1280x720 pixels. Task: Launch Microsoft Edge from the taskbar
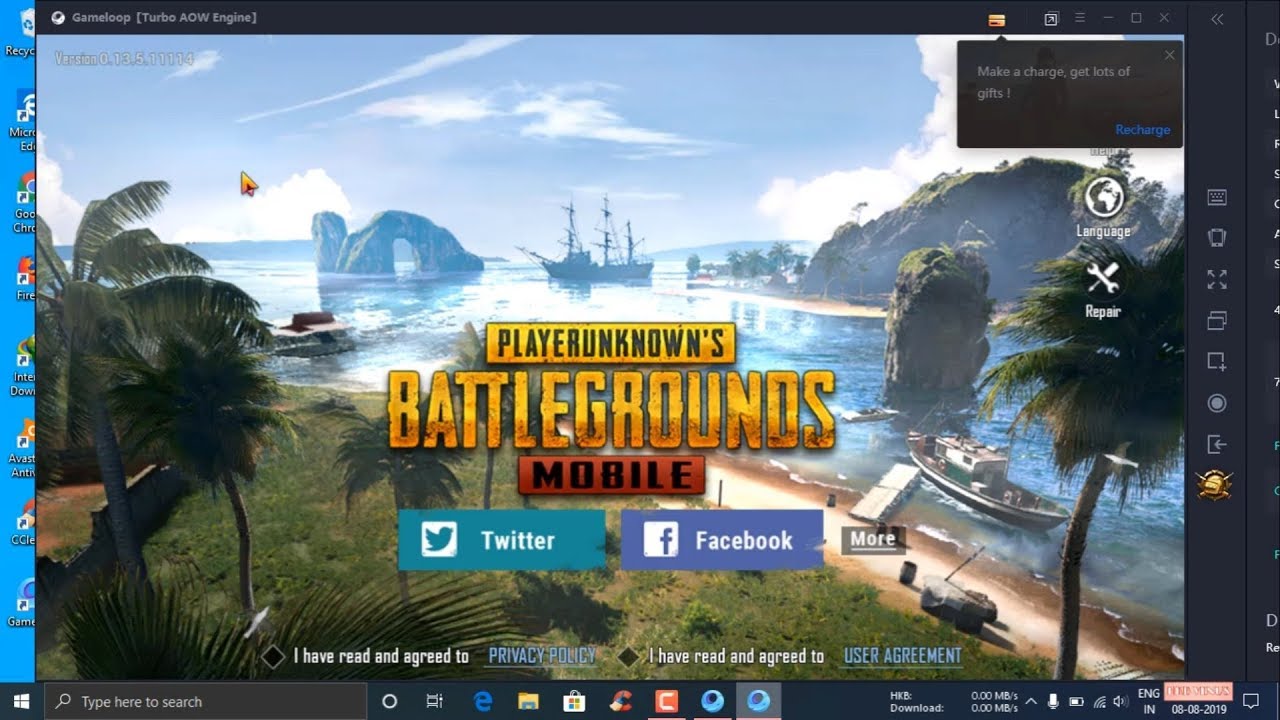pos(484,701)
